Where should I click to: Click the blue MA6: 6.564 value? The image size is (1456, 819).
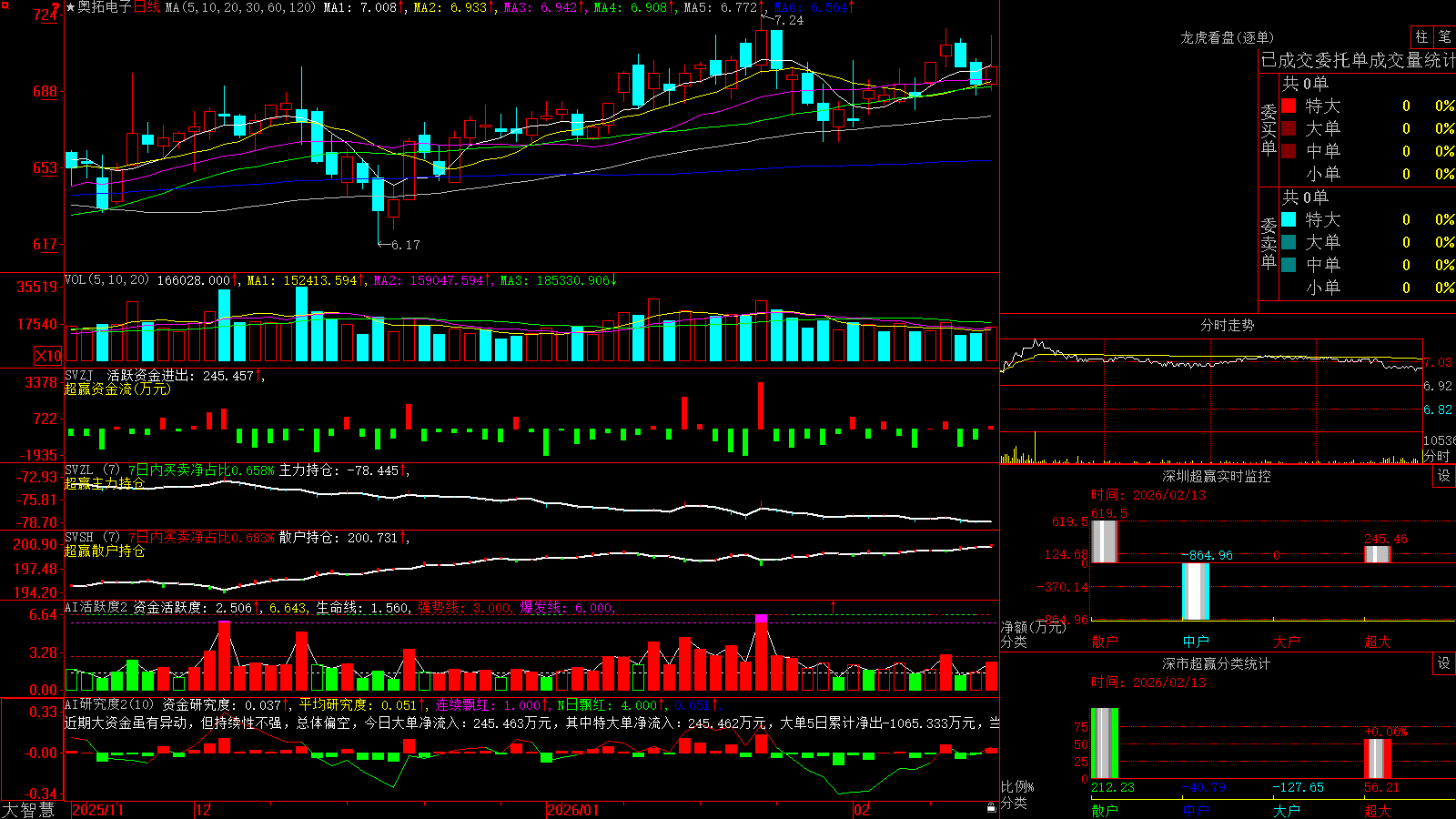pyautogui.click(x=814, y=7)
